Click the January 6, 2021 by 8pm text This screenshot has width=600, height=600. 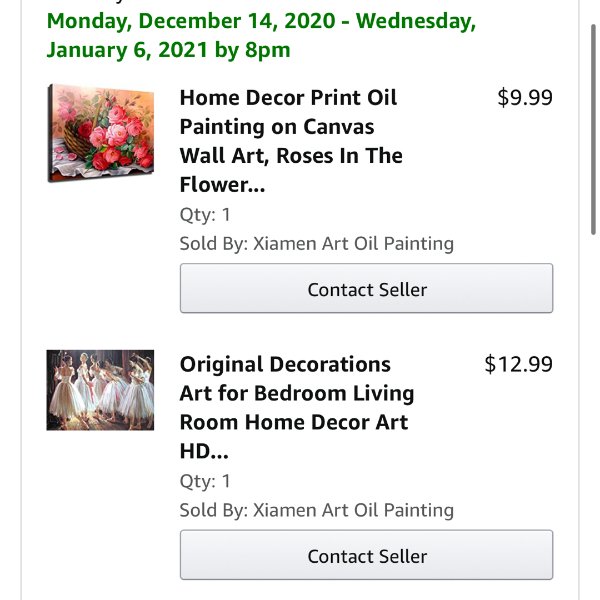[x=168, y=50]
